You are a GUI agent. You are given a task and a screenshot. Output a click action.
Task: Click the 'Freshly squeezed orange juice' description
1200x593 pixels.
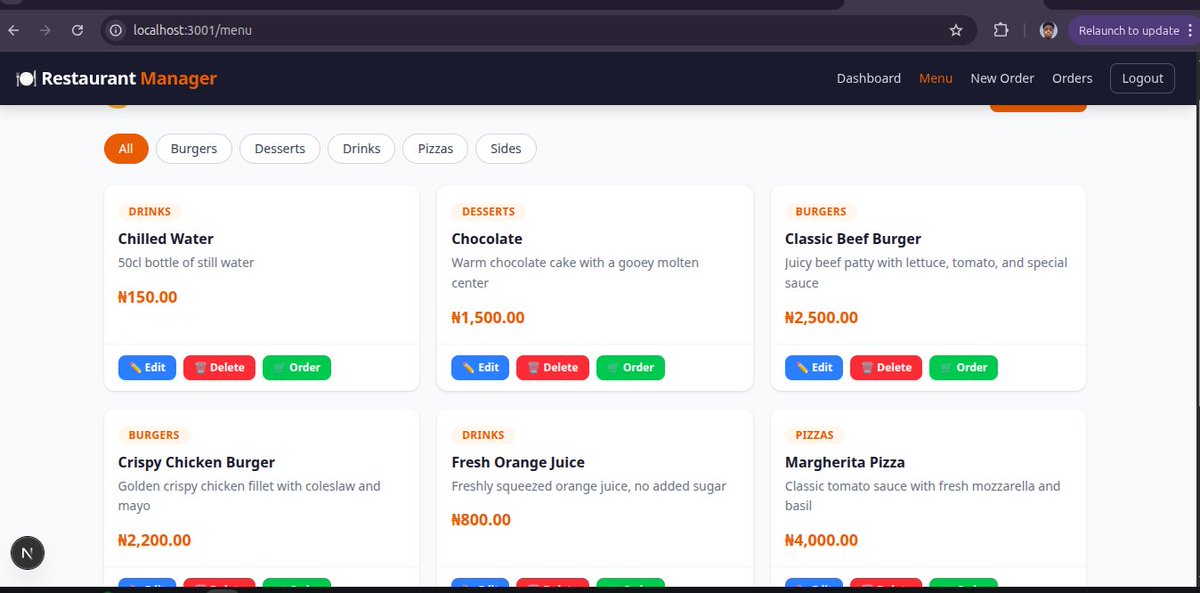589,486
